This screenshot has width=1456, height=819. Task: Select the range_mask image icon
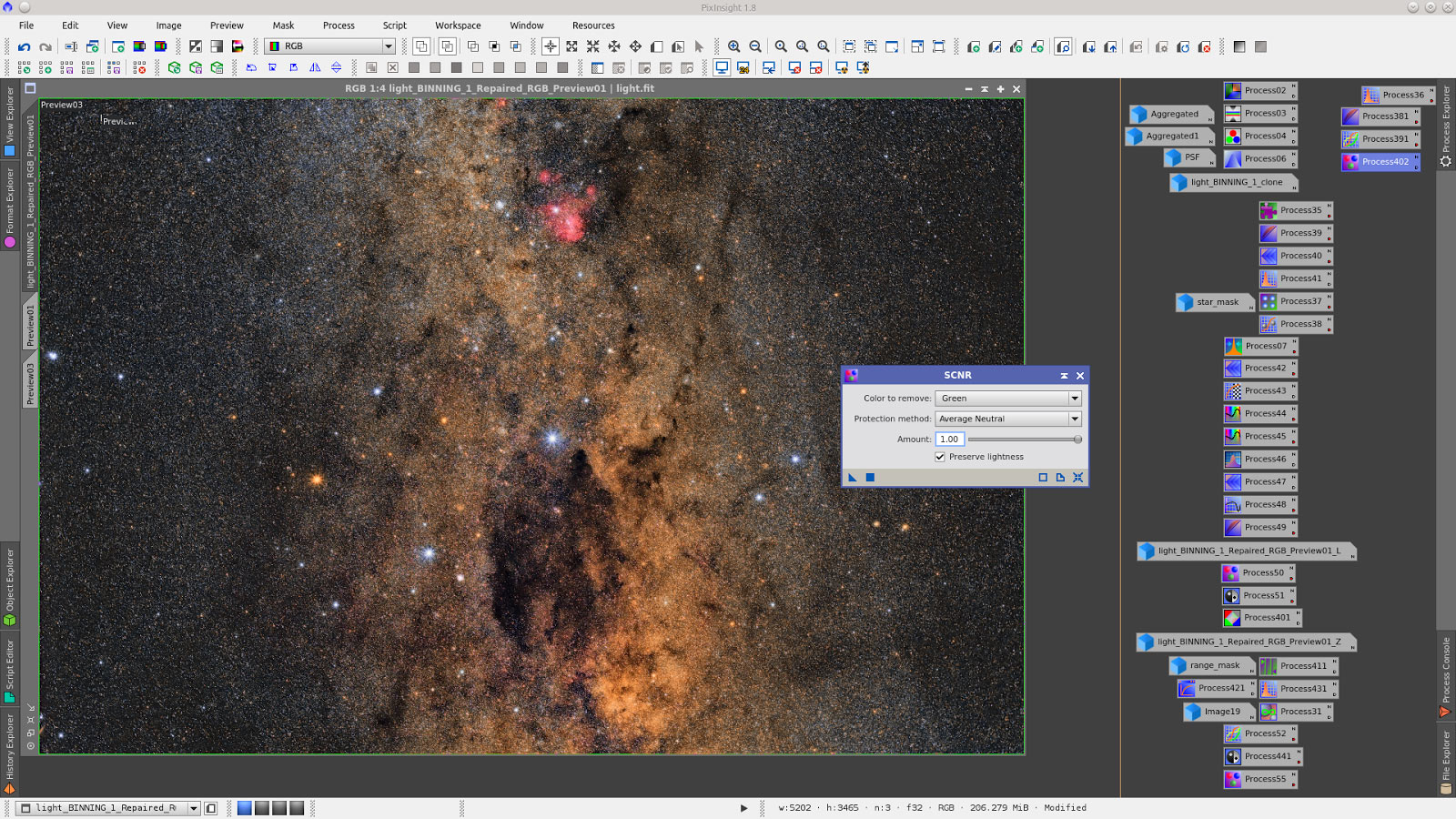pos(1211,665)
